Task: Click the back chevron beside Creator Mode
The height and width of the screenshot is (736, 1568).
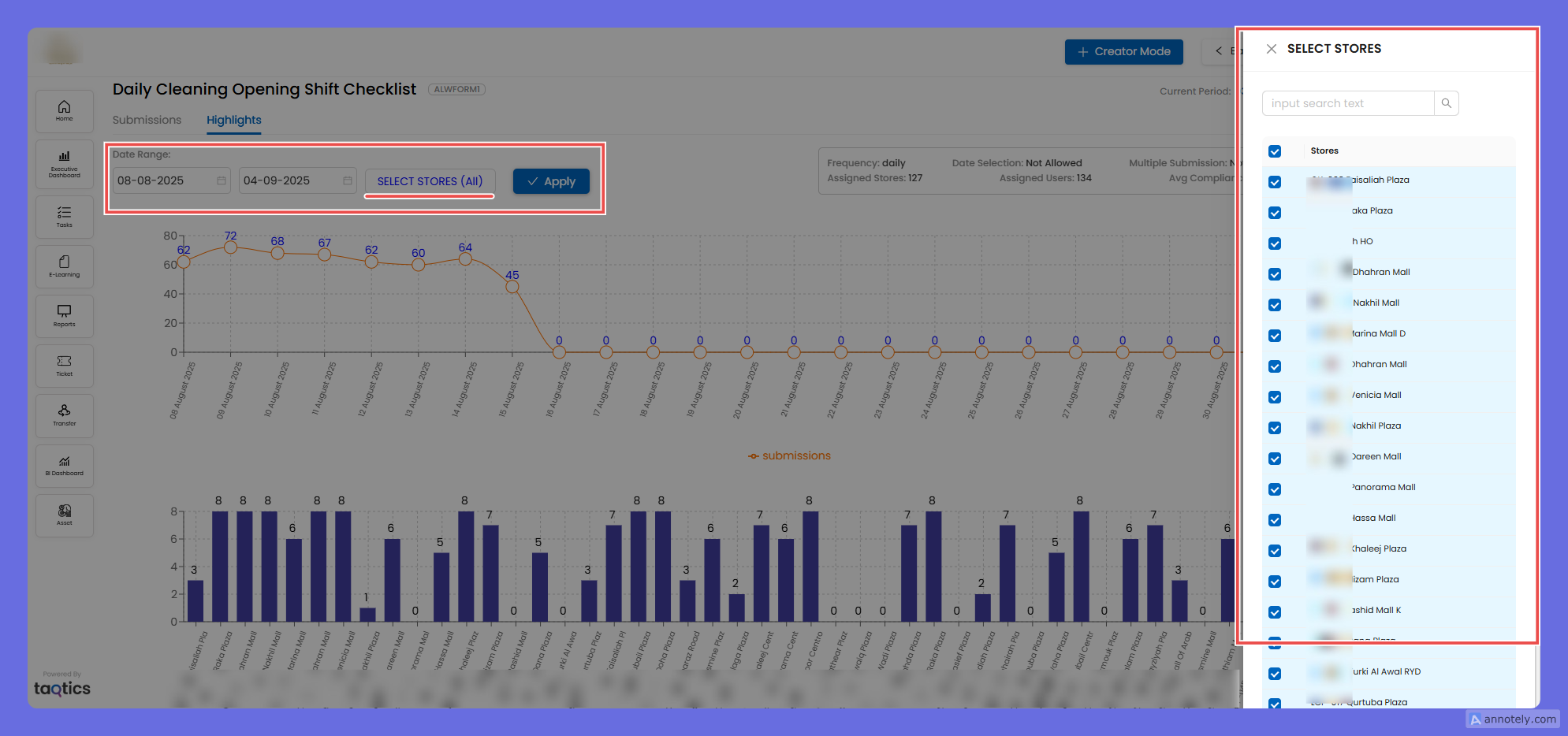Action: pos(1219,51)
